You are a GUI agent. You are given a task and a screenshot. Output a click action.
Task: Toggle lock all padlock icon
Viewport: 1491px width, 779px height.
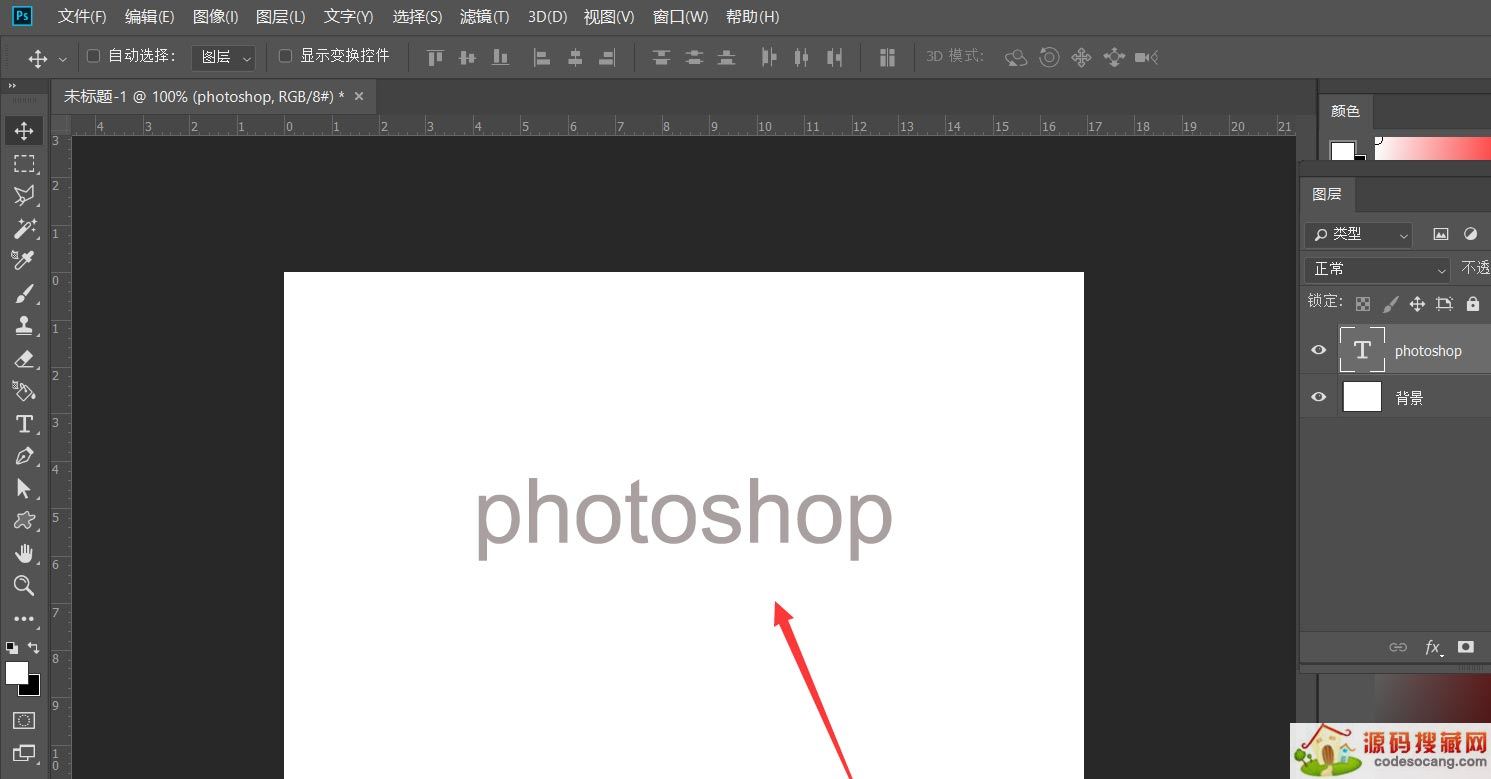click(1472, 304)
